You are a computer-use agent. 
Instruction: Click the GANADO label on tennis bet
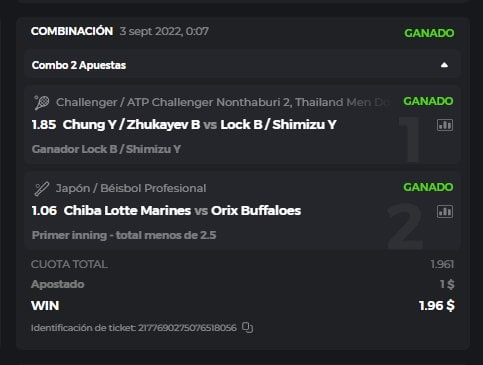pyautogui.click(x=428, y=101)
